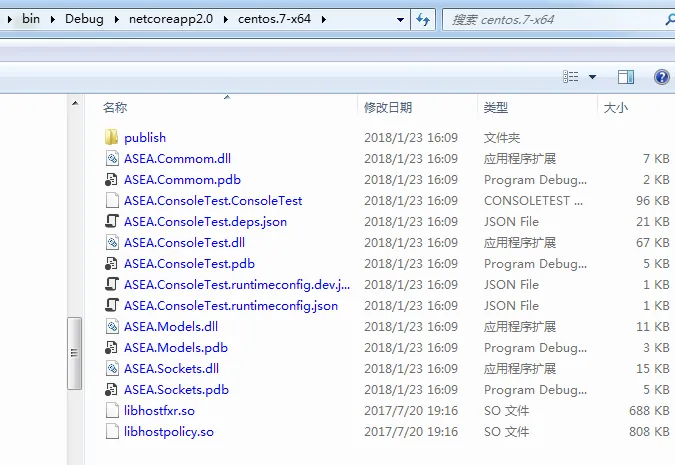Select the file name ASEA.Commom.dll
The height and width of the screenshot is (465, 675).
[x=177, y=158]
